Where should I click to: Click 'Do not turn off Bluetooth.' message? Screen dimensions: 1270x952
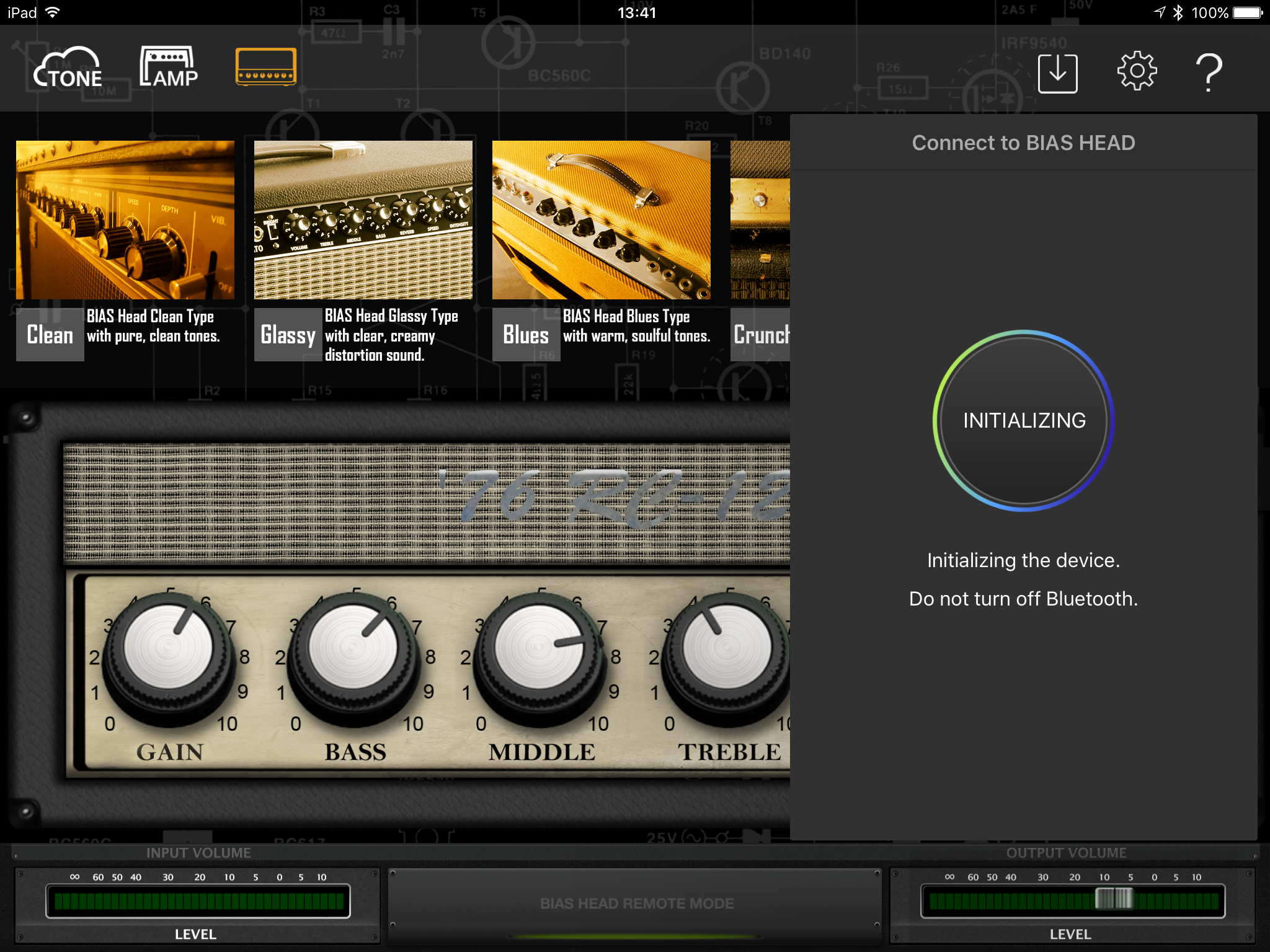tap(1023, 599)
